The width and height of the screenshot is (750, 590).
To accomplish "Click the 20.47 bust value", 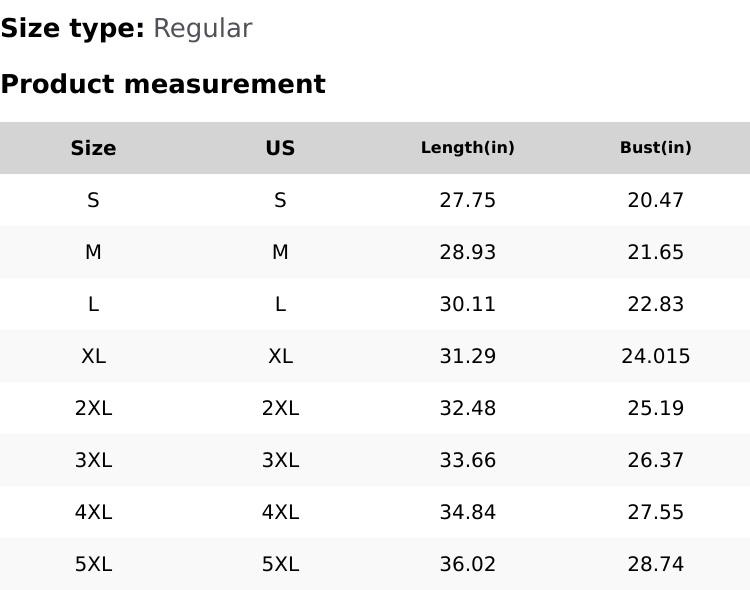I will pyautogui.click(x=655, y=200).
